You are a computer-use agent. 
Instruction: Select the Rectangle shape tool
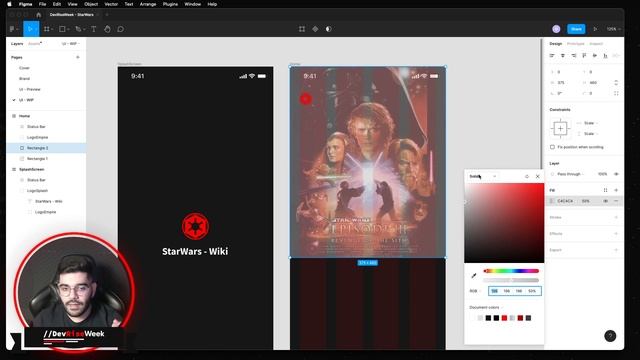click(x=62, y=29)
